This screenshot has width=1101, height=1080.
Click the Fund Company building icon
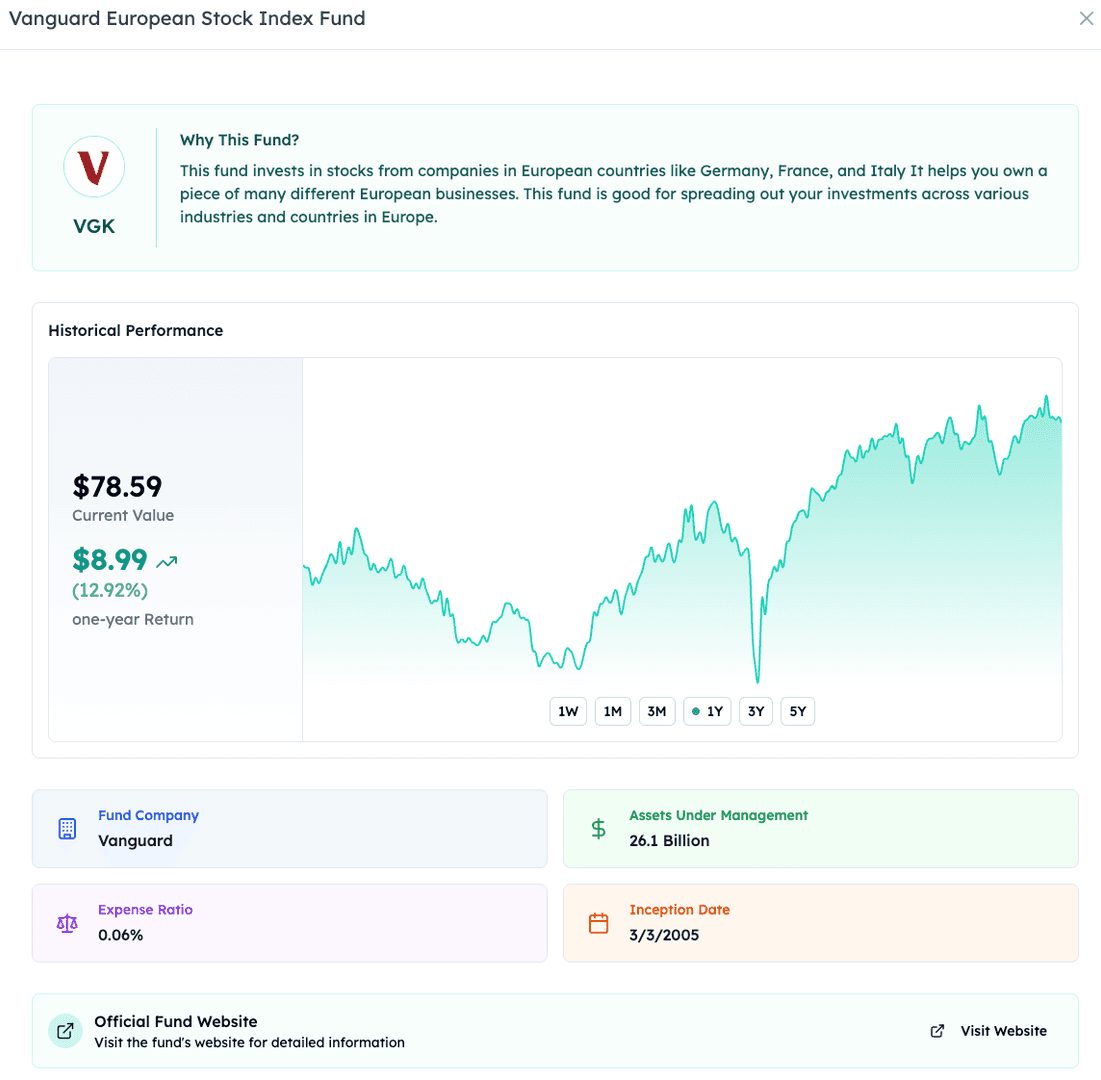[x=67, y=828]
